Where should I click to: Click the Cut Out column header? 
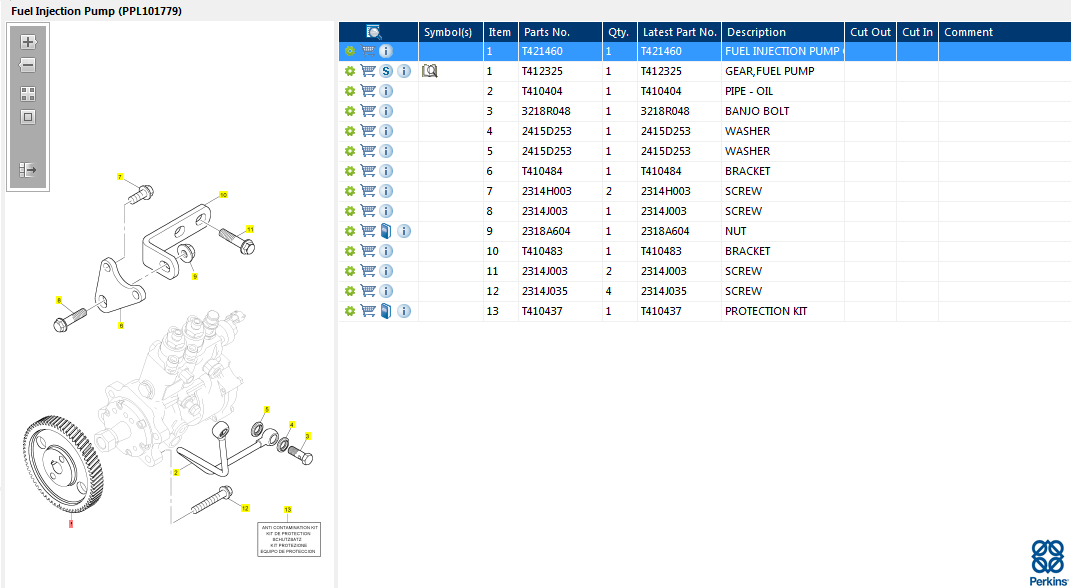coord(871,32)
